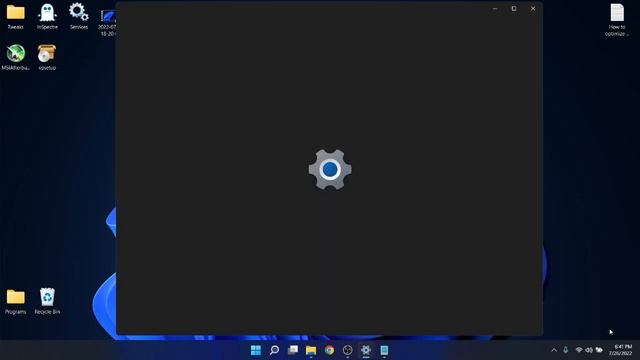This screenshot has height=360, width=640.
Task: Open the volume speaker tray icon
Action: [589, 350]
